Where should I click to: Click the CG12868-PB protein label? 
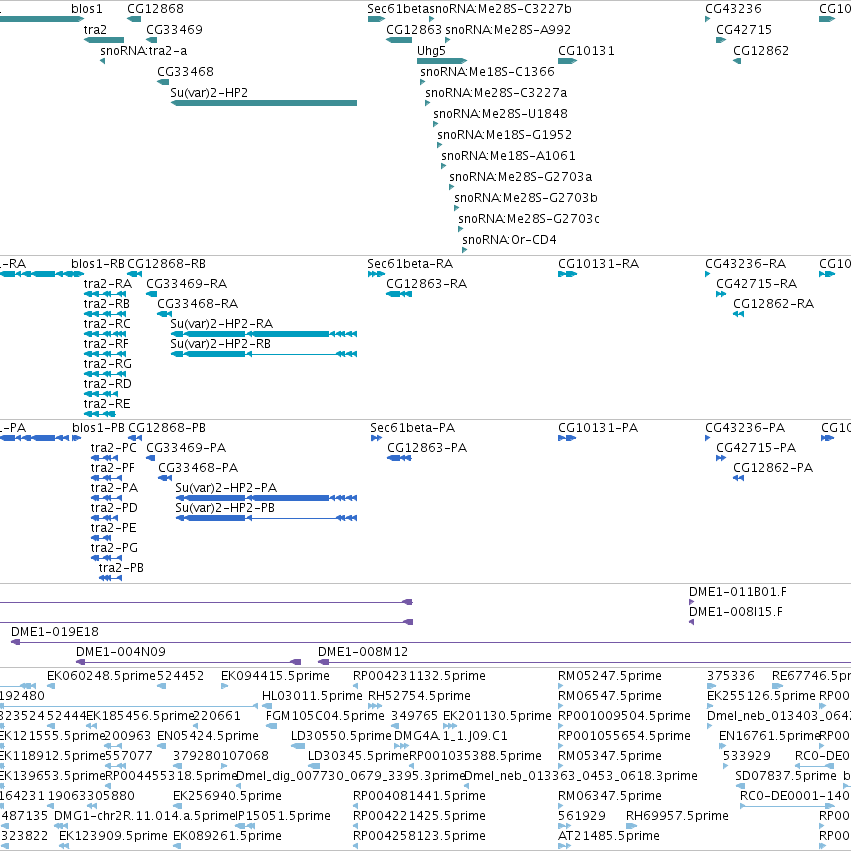tap(167, 428)
